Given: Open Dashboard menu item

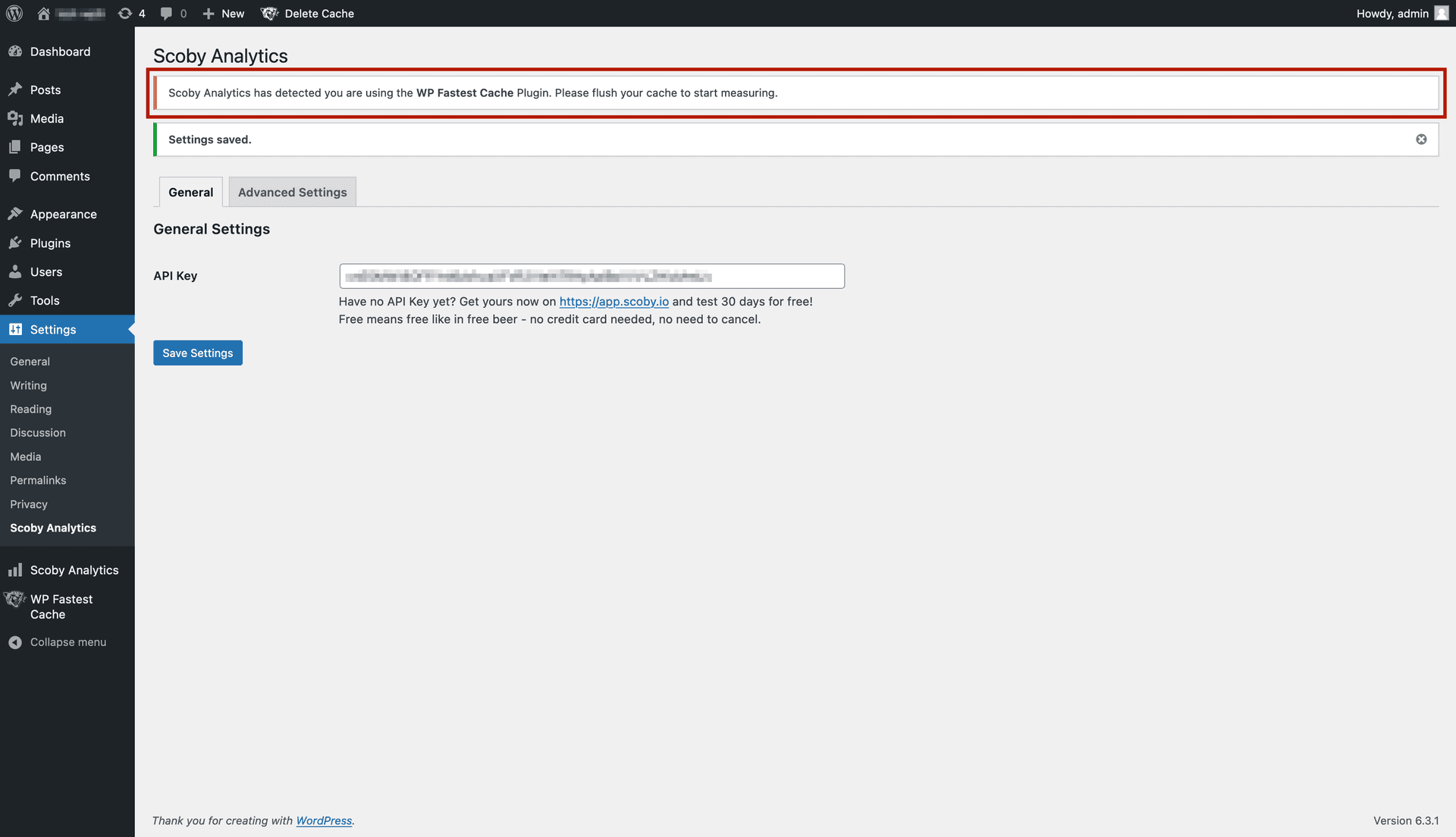Looking at the screenshot, I should pos(60,51).
